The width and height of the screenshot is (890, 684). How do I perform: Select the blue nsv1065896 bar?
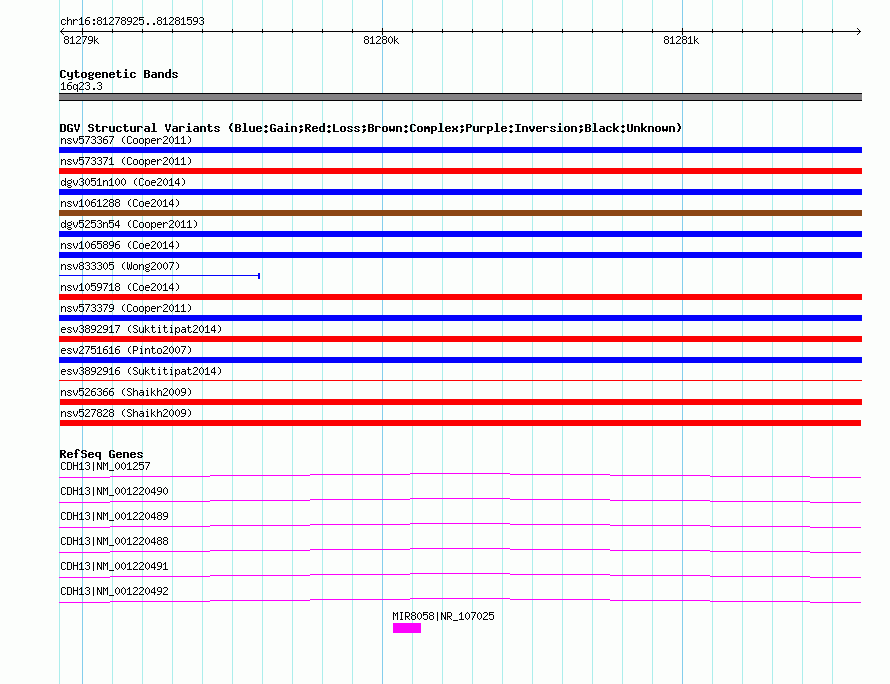[x=460, y=255]
